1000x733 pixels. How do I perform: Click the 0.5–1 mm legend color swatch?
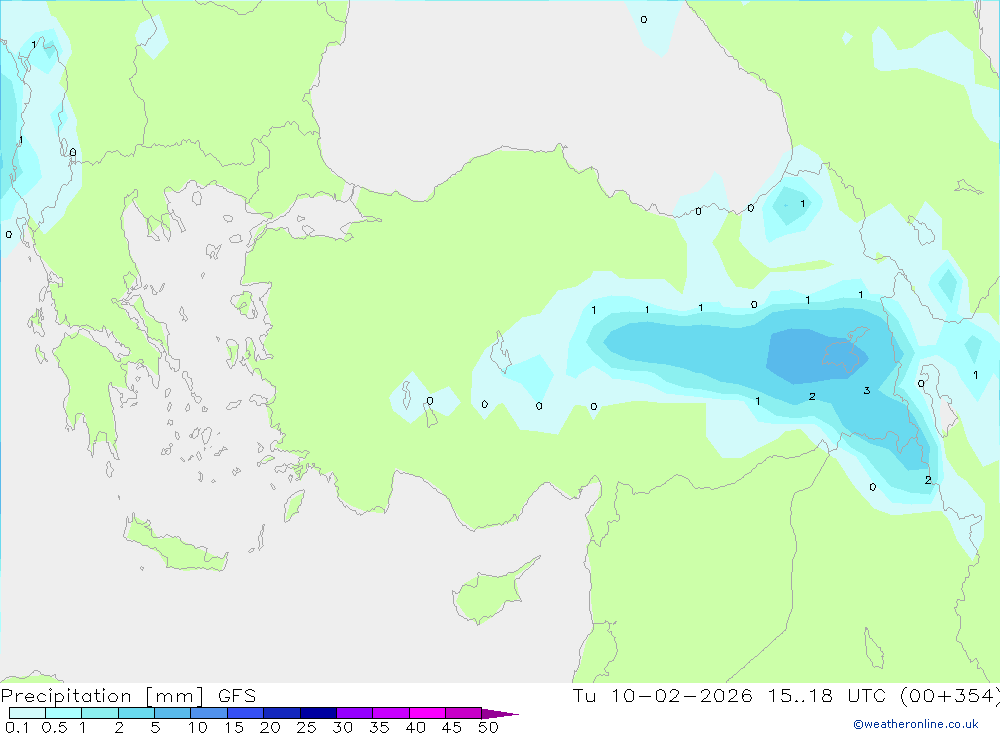coord(63,713)
